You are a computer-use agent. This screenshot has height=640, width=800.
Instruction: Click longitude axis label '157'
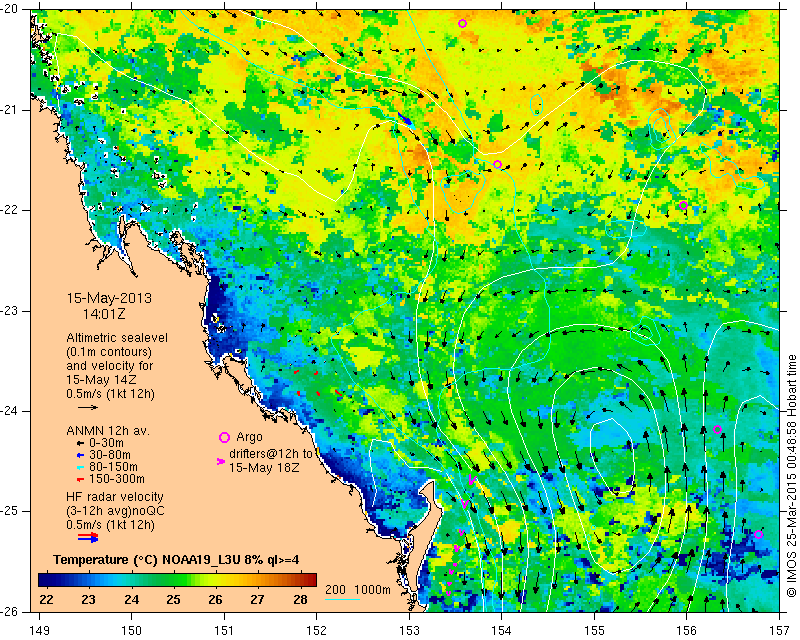(779, 631)
